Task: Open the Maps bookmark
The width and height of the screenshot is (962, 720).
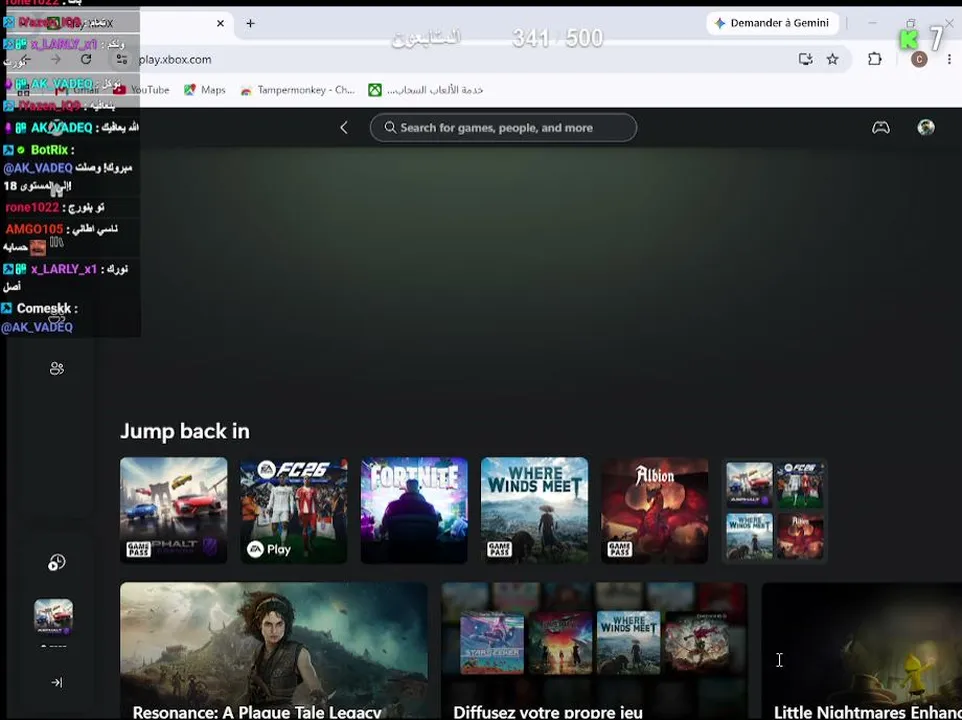Action: point(205,90)
